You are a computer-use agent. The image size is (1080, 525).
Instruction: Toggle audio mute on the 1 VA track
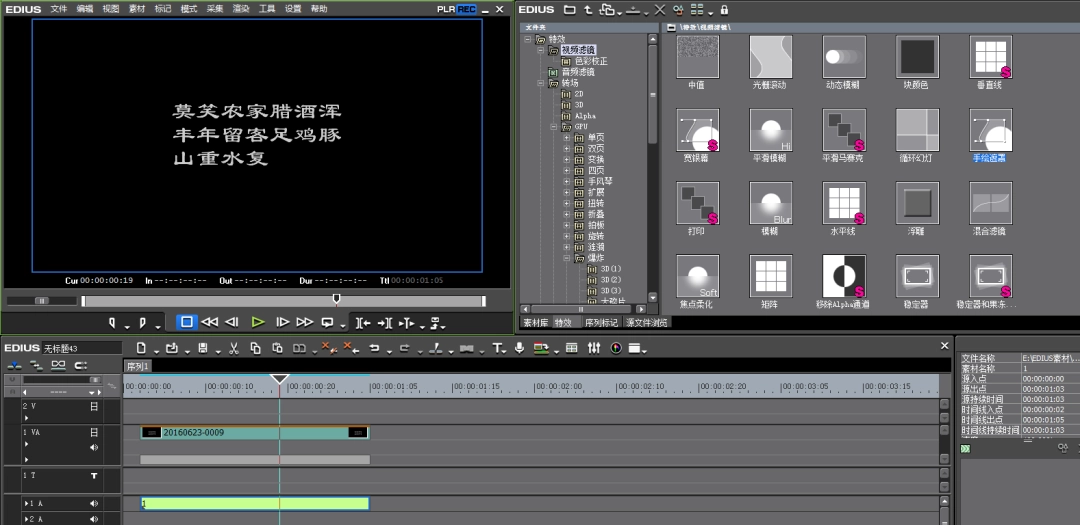tap(94, 447)
